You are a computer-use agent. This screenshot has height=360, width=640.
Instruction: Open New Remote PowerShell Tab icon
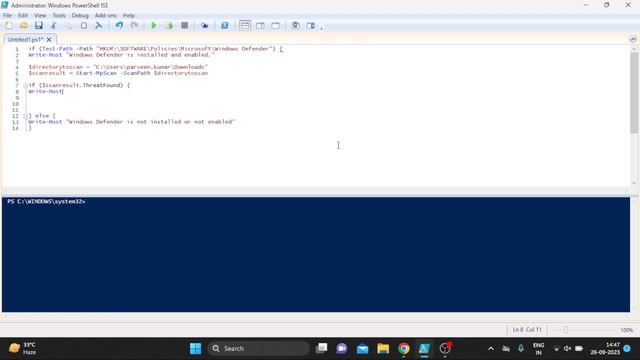click(x=204, y=26)
